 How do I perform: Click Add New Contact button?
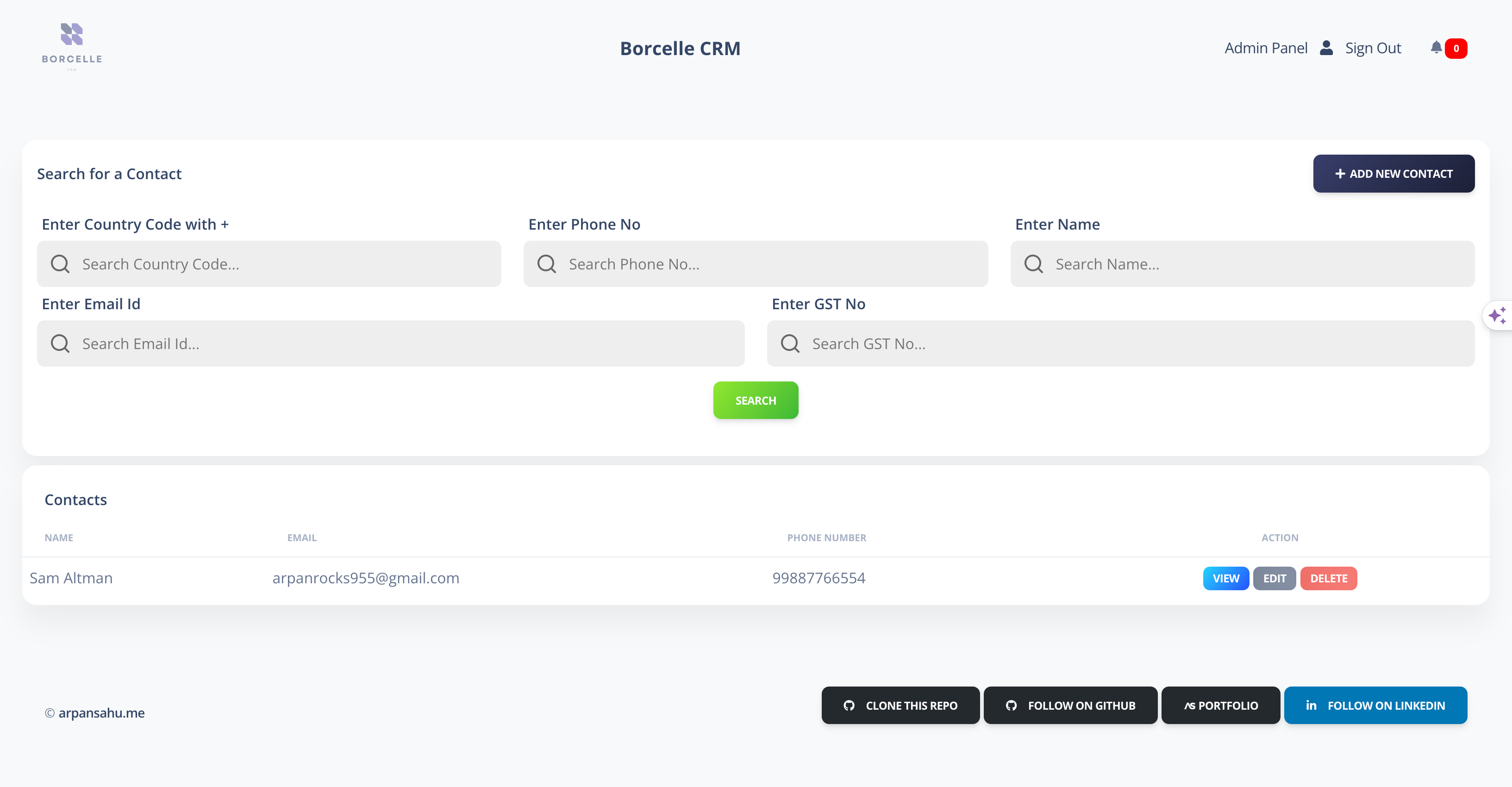coord(1393,174)
